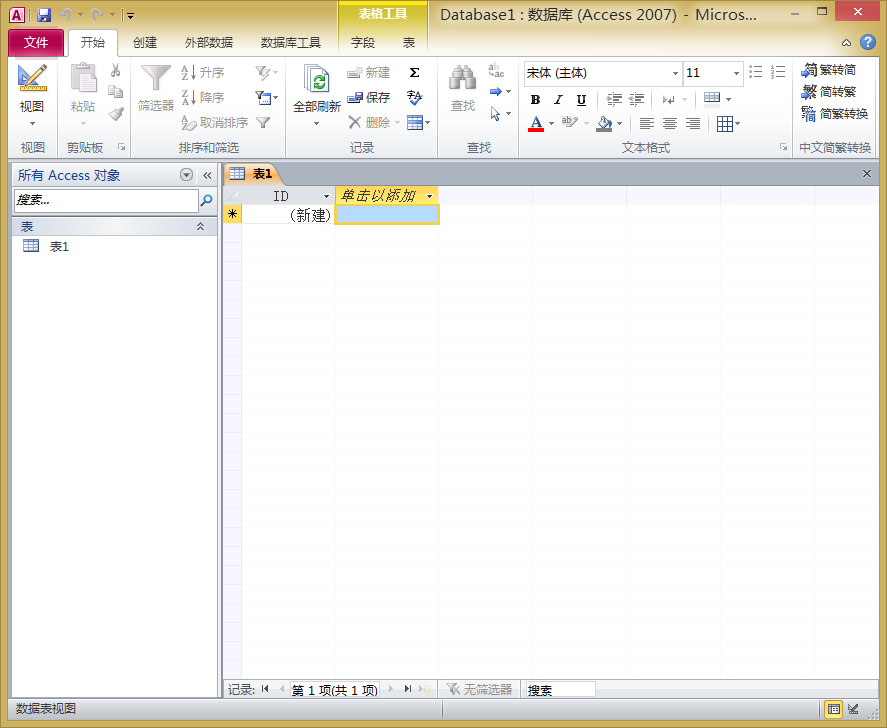Click 新建 new record button
Image resolution: width=887 pixels, height=728 pixels.
click(x=369, y=72)
